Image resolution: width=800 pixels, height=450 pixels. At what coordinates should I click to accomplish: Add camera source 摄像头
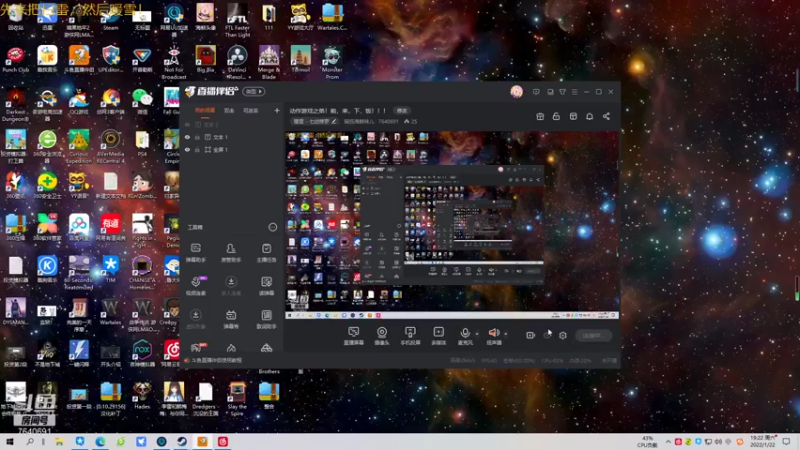(382, 336)
